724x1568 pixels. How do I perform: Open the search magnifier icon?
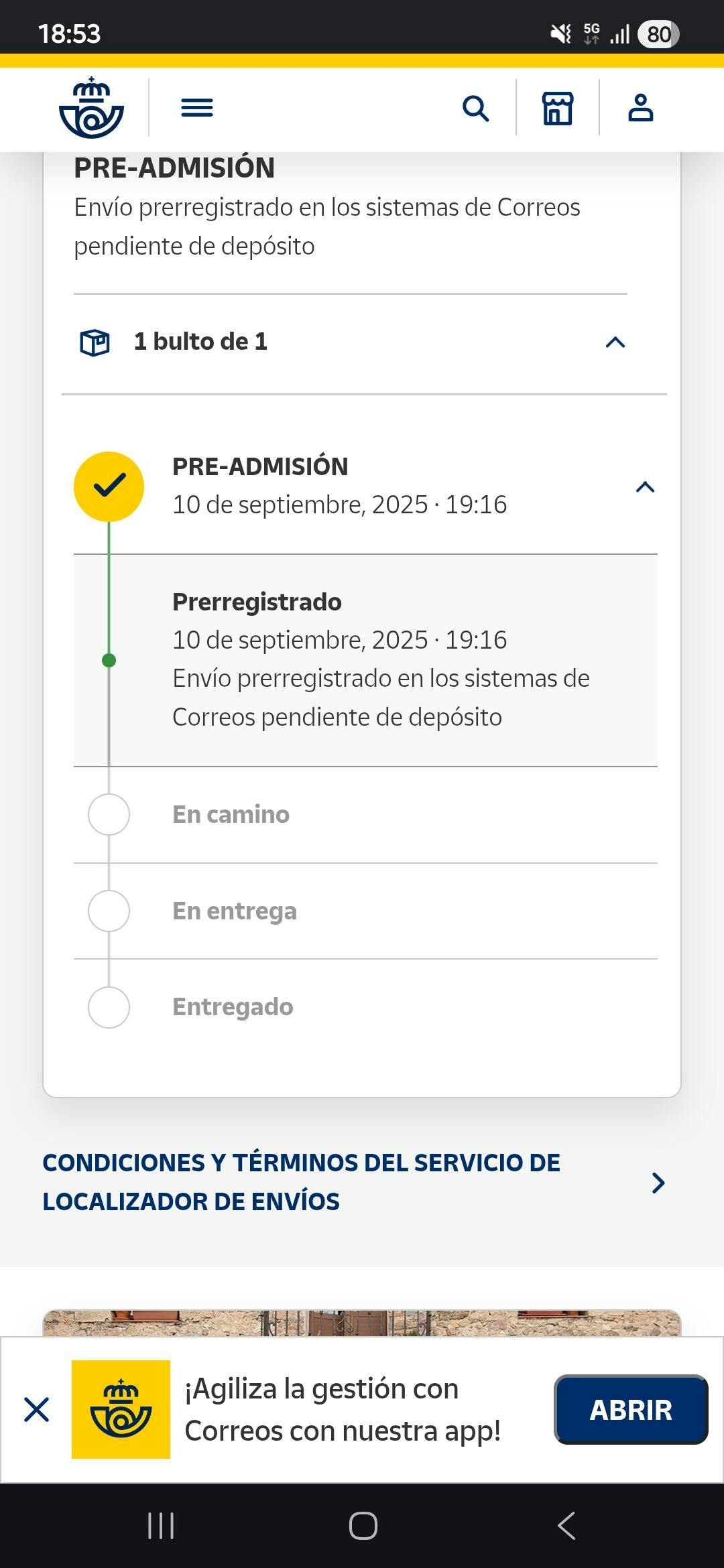[x=475, y=108]
